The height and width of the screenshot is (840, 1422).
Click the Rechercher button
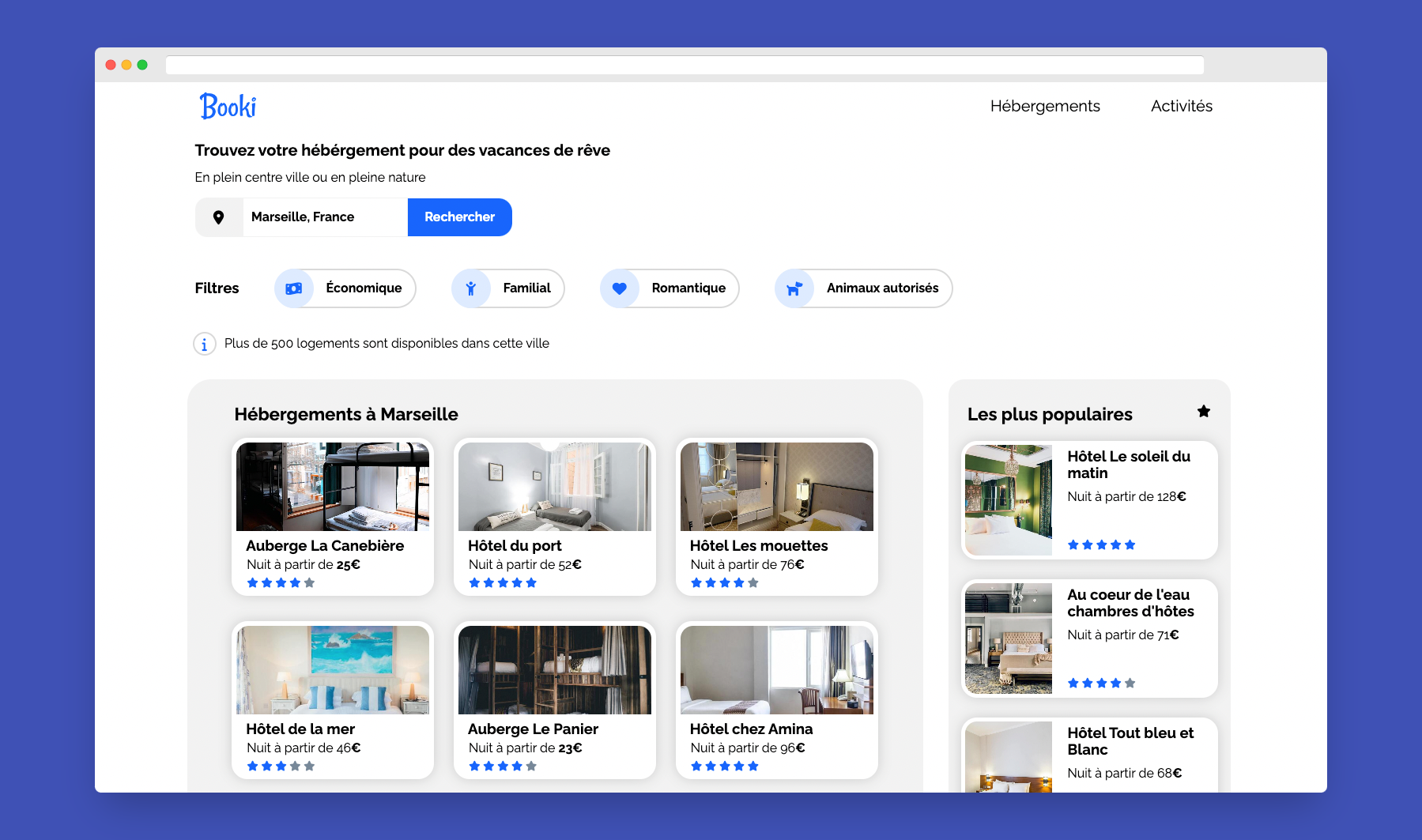tap(459, 217)
